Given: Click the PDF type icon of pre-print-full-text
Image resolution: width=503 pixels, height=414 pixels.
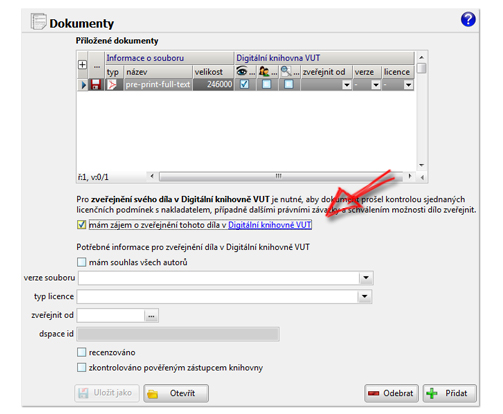Looking at the screenshot, I should pos(112,85).
